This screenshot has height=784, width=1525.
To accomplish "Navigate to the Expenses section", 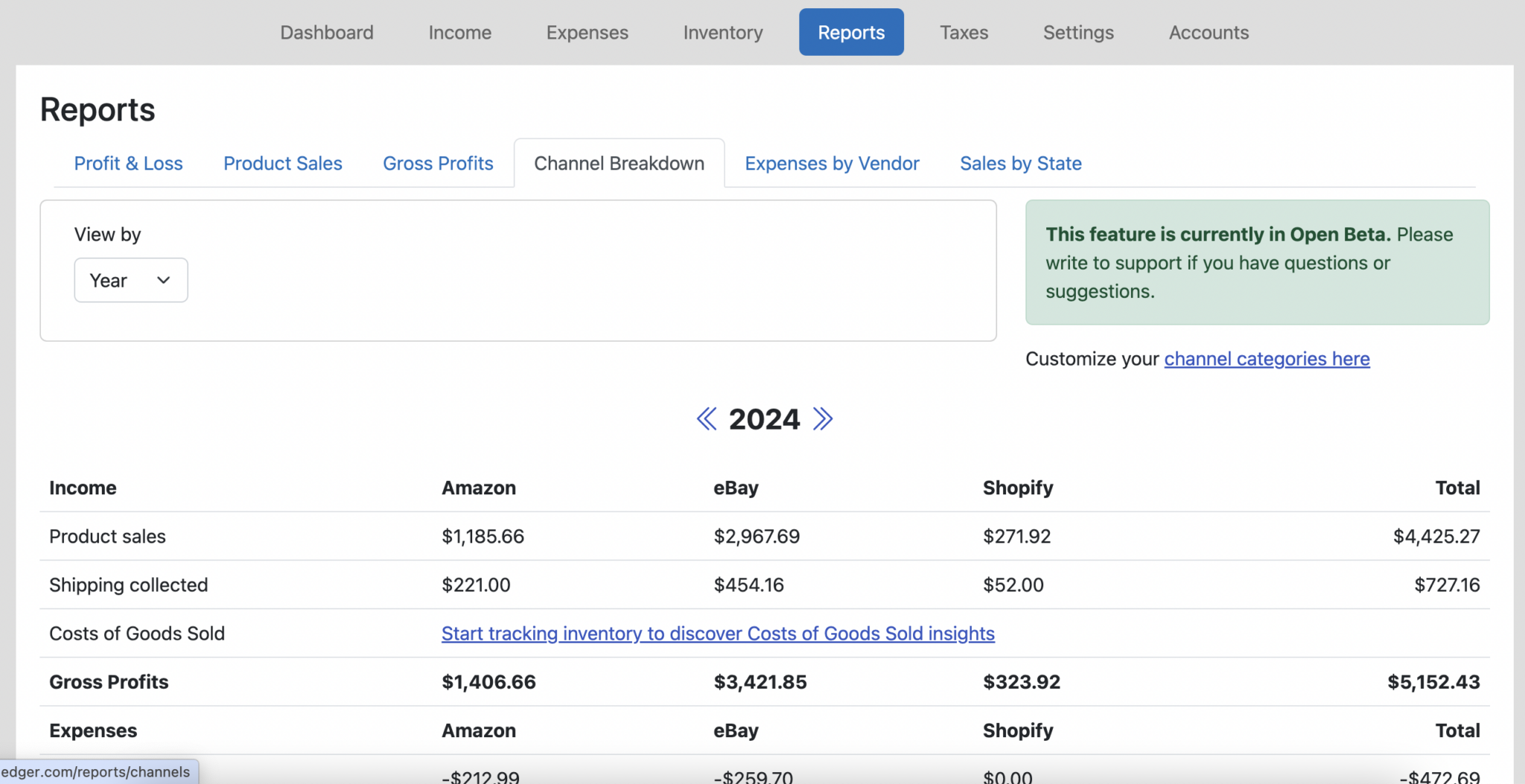I will (x=587, y=32).
